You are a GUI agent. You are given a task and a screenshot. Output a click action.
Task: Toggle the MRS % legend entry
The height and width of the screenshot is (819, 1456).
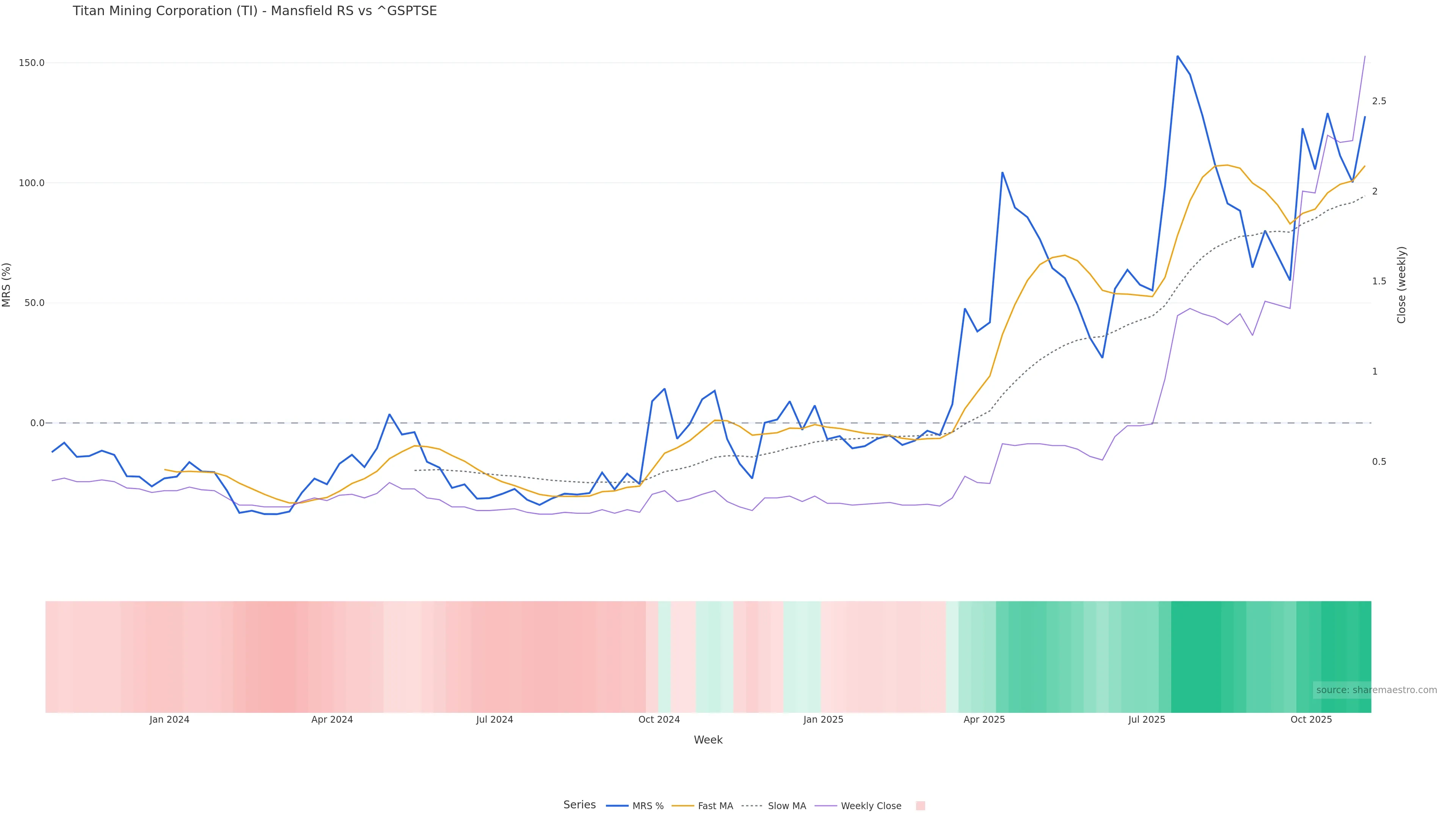(648, 806)
